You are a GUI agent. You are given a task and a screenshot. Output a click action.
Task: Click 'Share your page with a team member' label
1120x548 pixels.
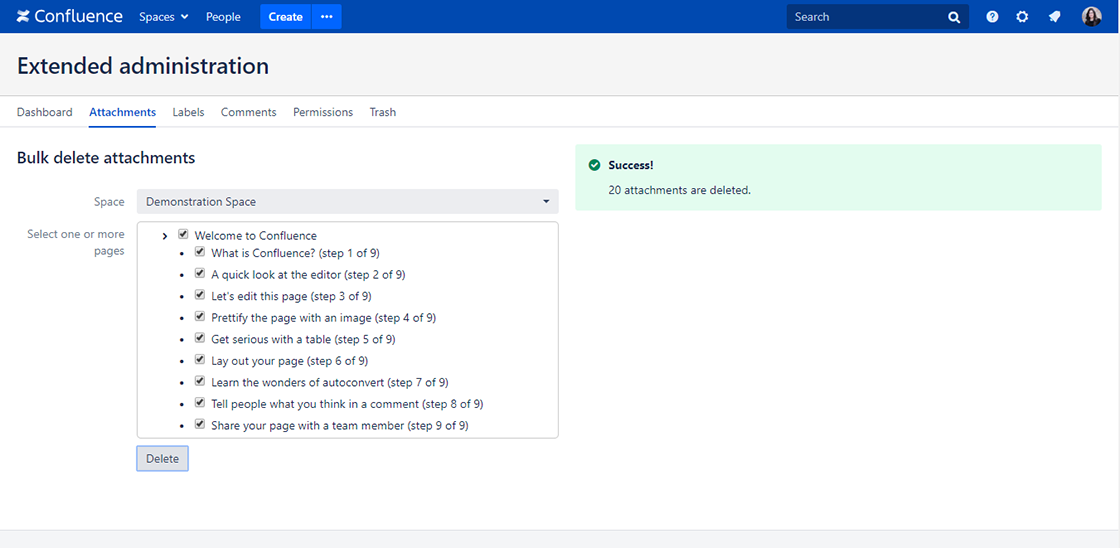pyautogui.click(x=340, y=425)
